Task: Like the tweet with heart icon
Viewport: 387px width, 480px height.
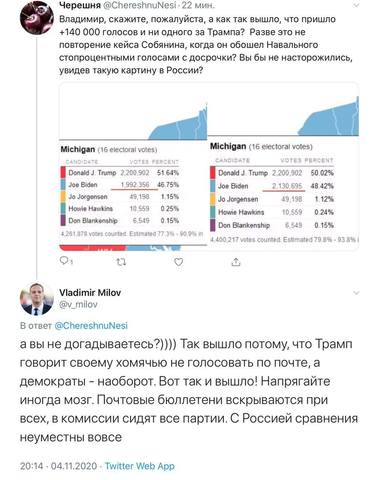Action: (179, 262)
